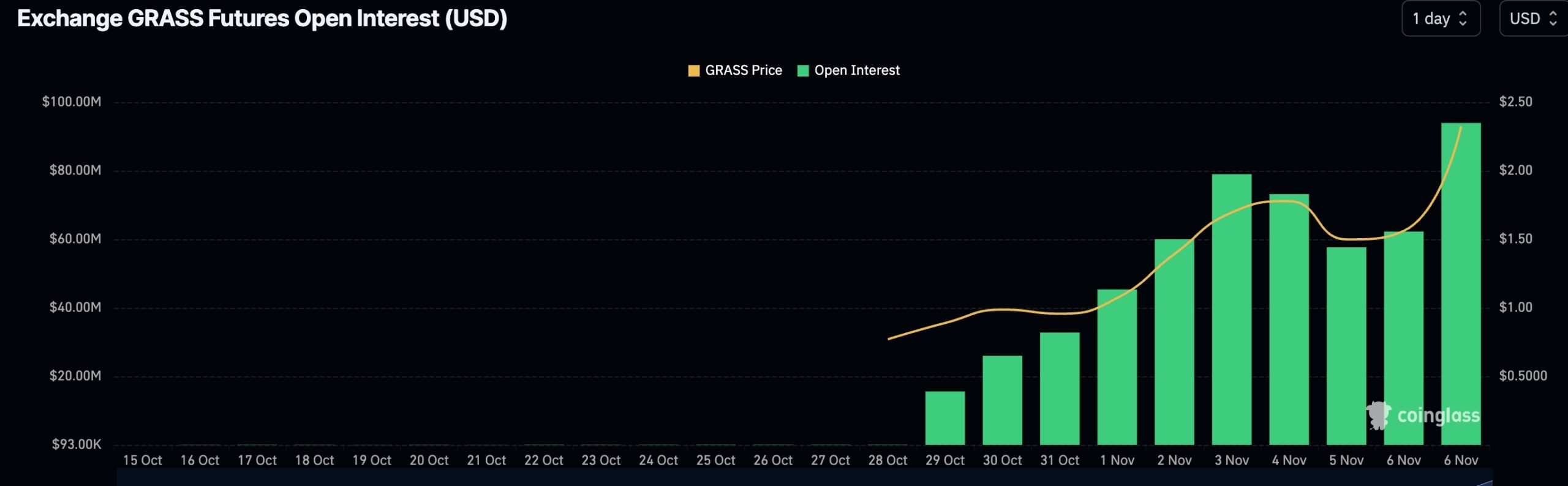Click the 5 Nov open interest bar

(1346, 346)
